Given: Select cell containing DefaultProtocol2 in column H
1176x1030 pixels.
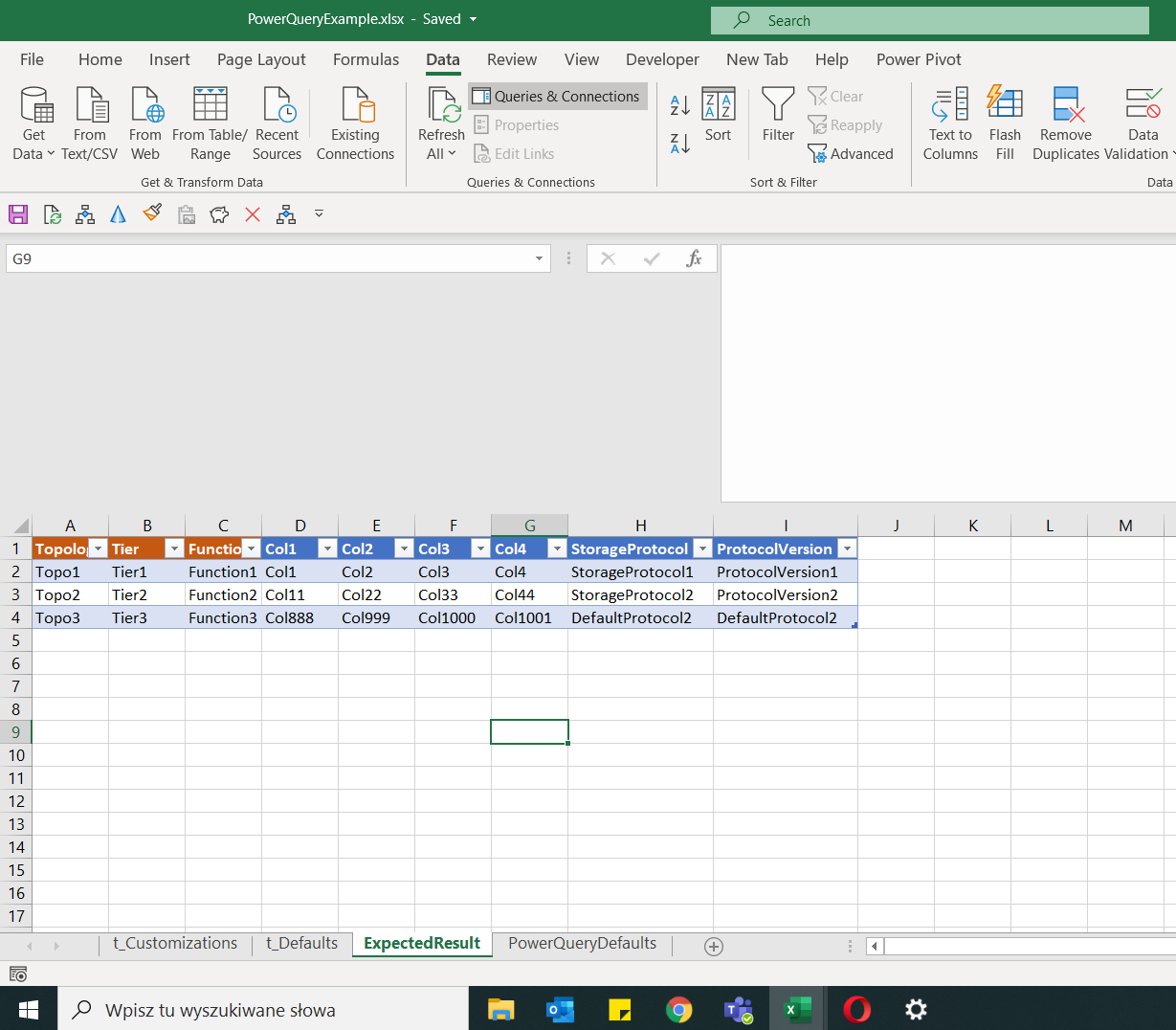Looking at the screenshot, I should [640, 617].
